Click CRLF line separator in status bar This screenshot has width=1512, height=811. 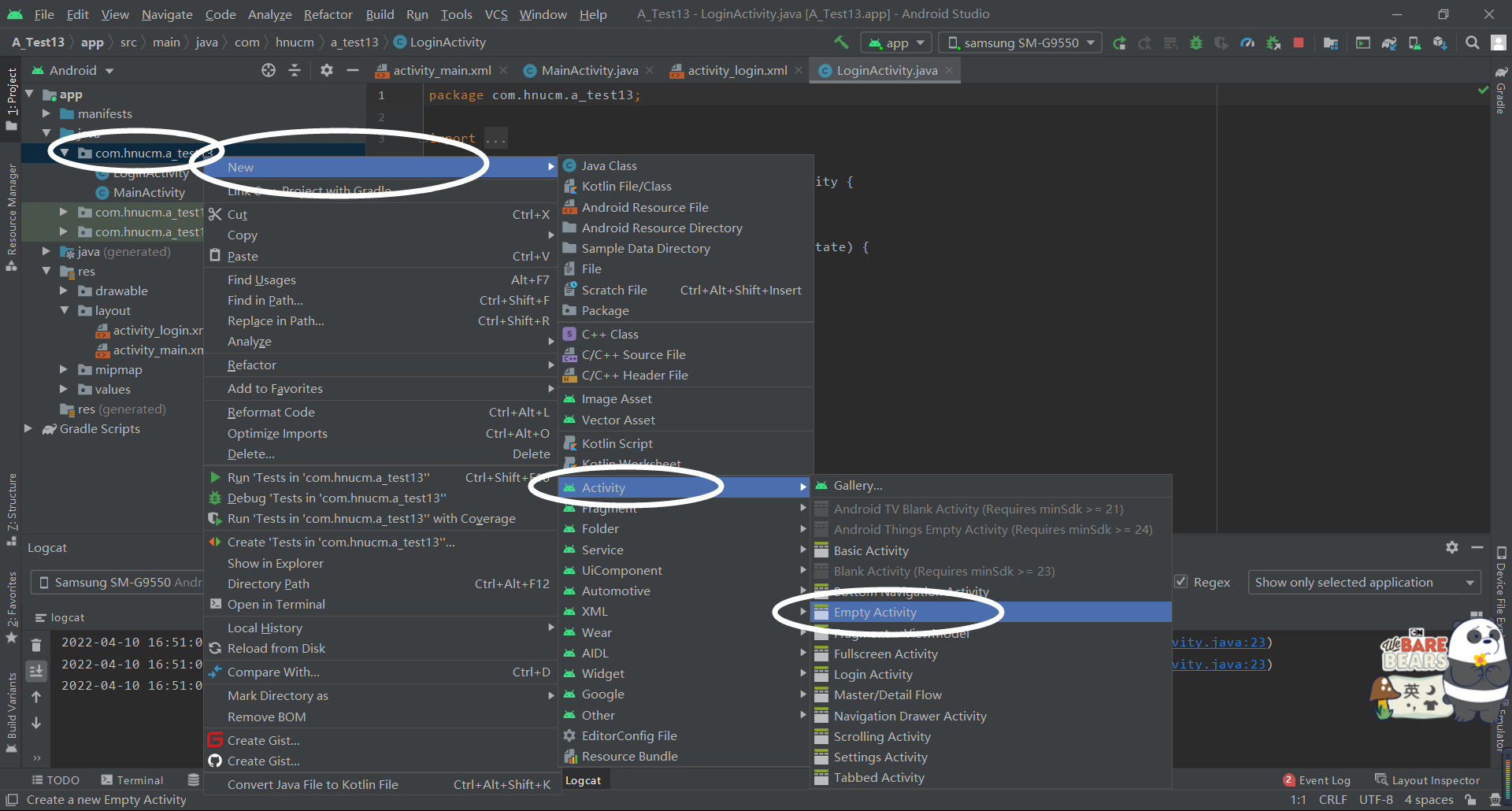click(x=1332, y=799)
